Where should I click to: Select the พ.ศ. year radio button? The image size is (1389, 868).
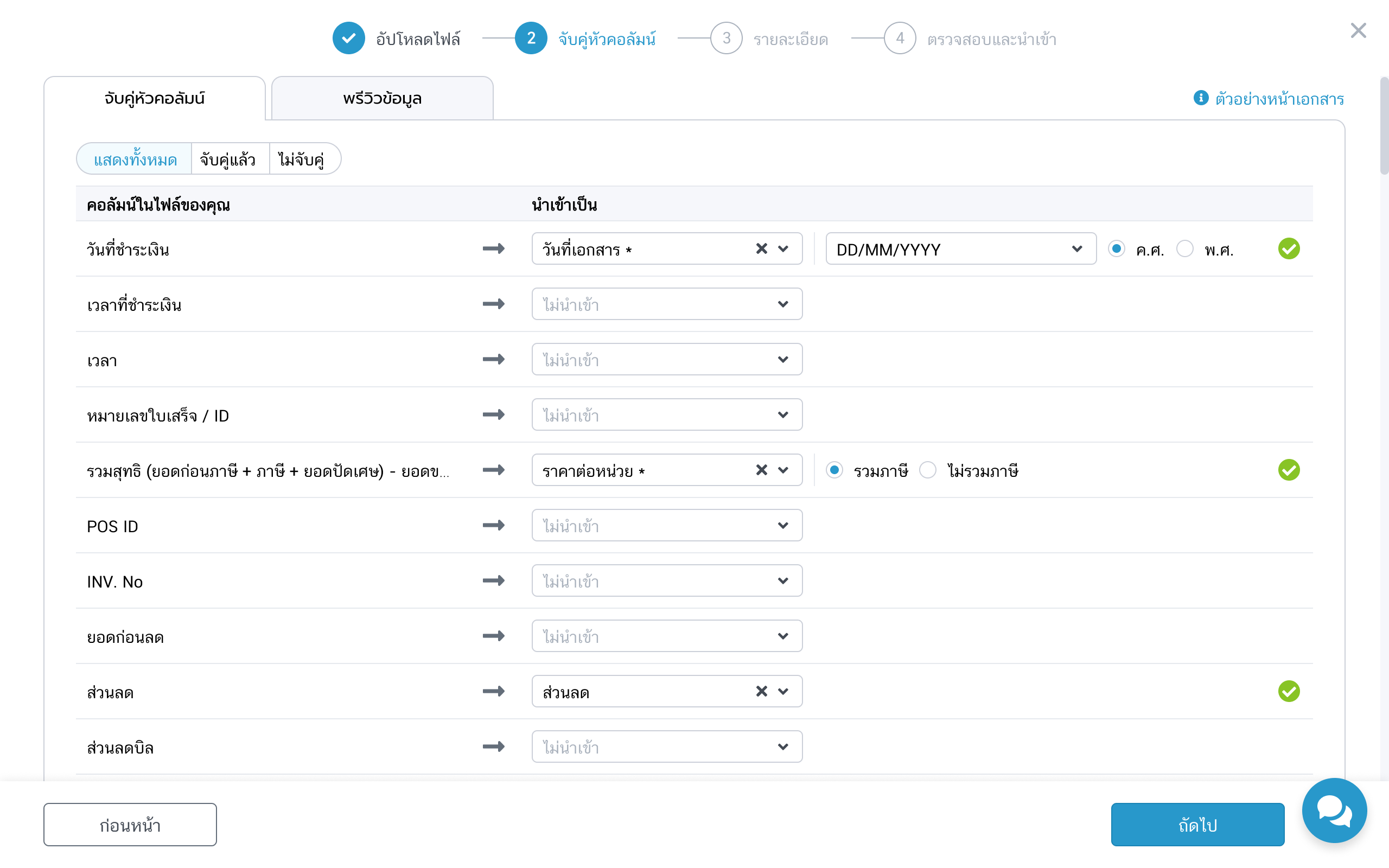[1184, 248]
